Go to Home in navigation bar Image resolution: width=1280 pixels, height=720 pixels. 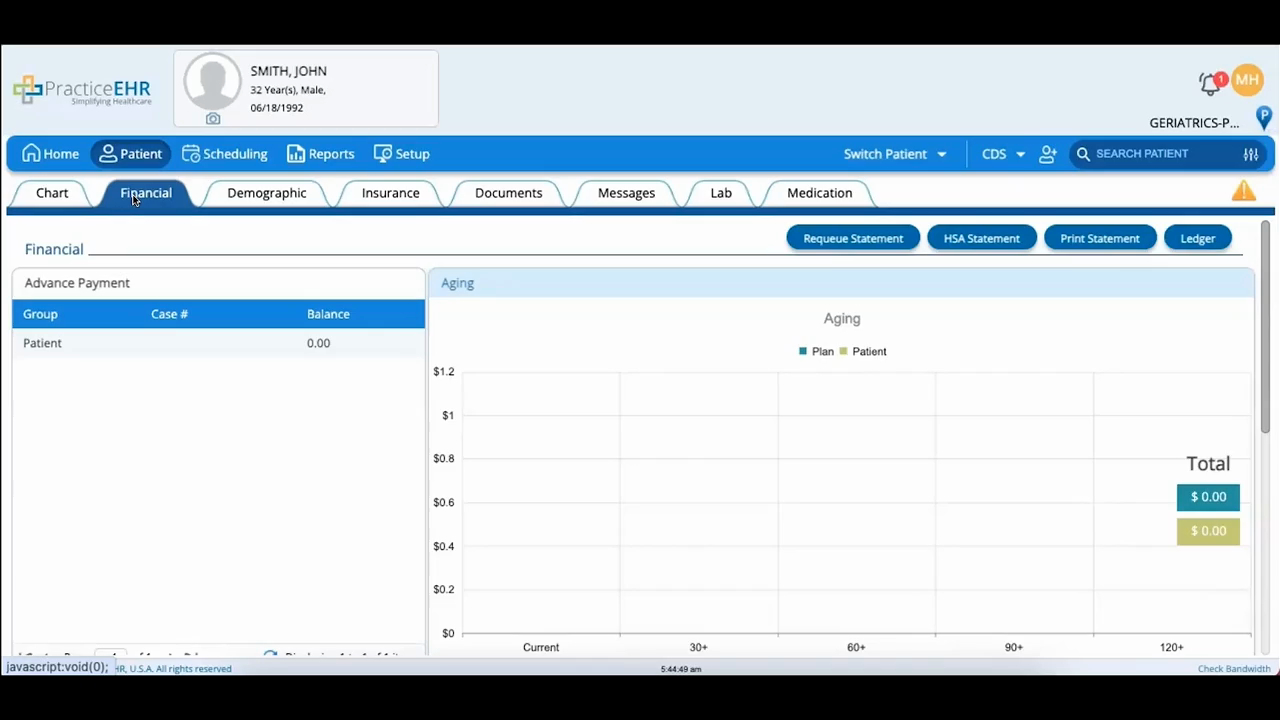(50, 154)
